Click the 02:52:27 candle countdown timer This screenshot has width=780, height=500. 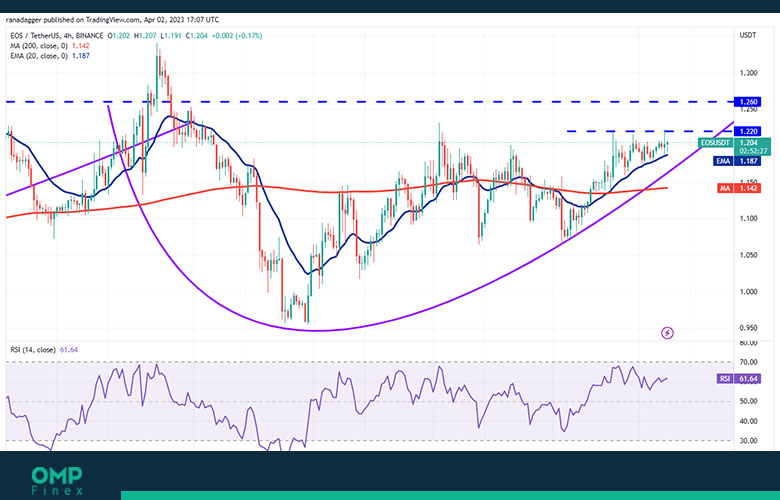(753, 151)
